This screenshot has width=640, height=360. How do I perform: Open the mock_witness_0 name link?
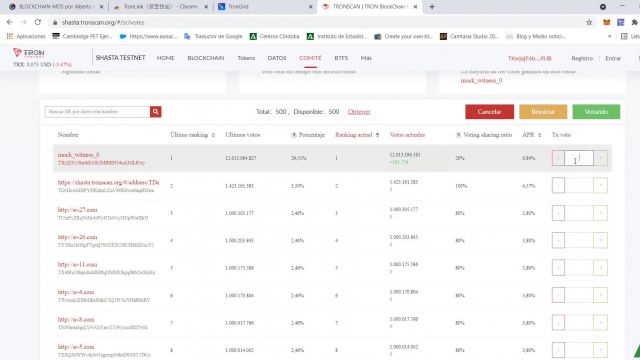click(x=78, y=155)
